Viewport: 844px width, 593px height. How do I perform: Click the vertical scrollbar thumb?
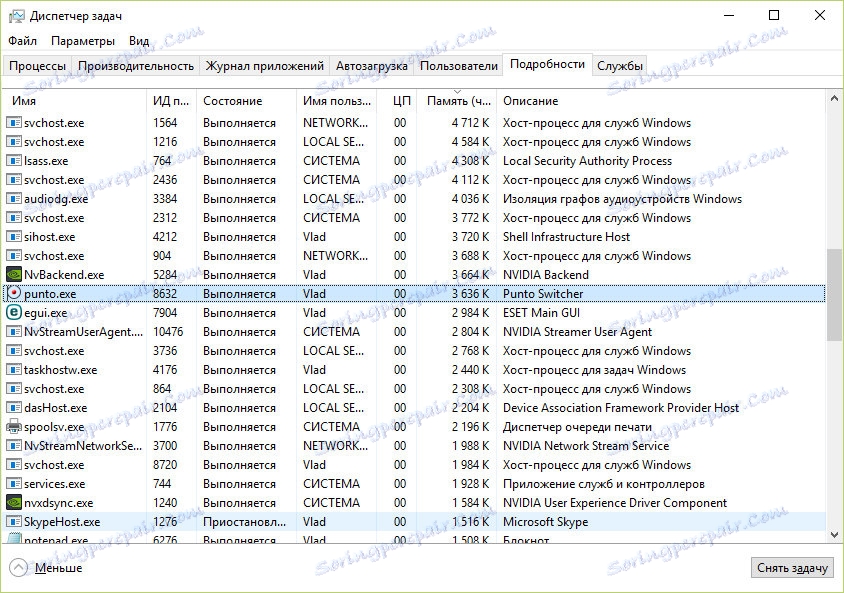[x=834, y=294]
